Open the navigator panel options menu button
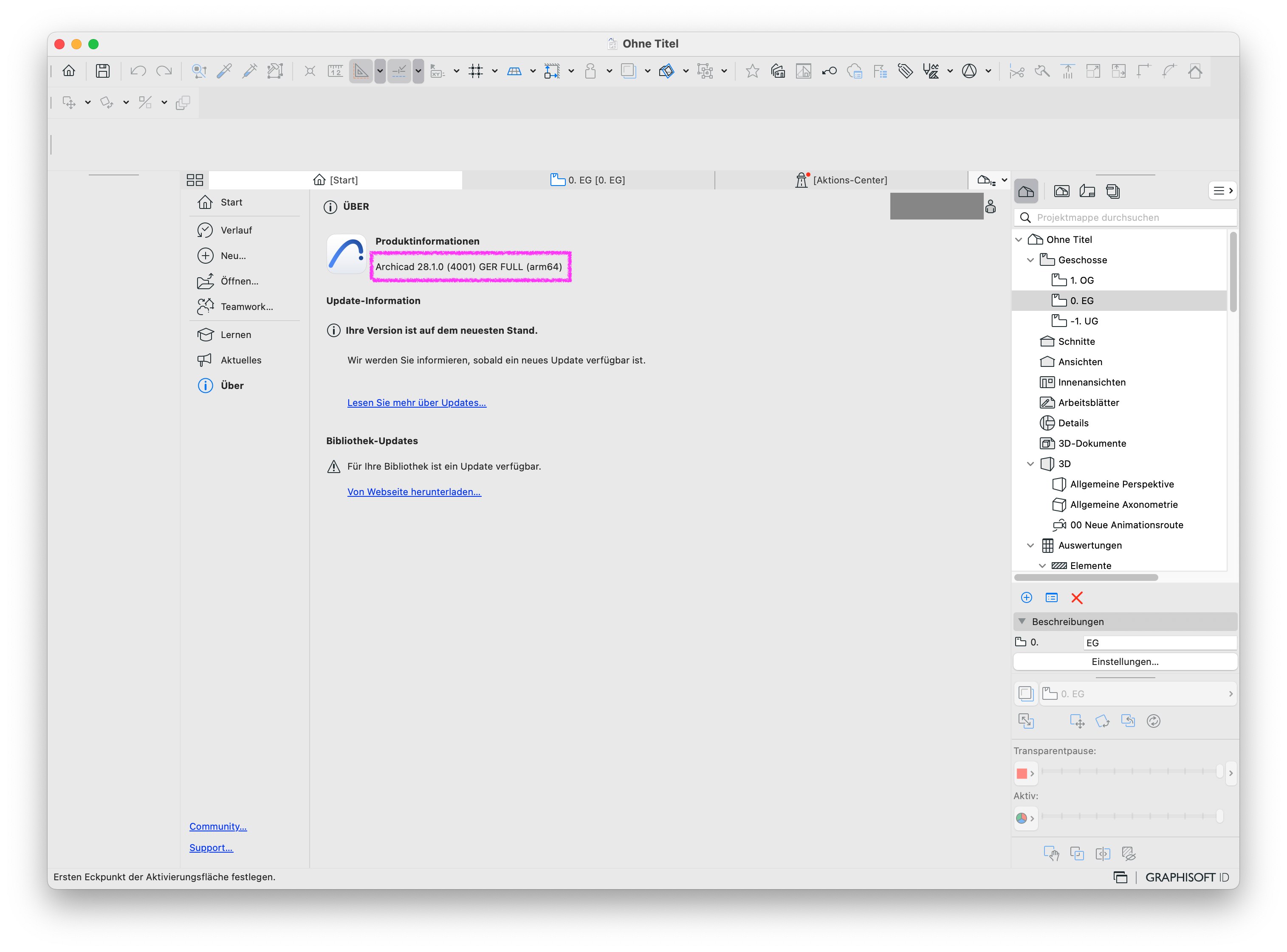The height and width of the screenshot is (952, 1287). click(1222, 191)
